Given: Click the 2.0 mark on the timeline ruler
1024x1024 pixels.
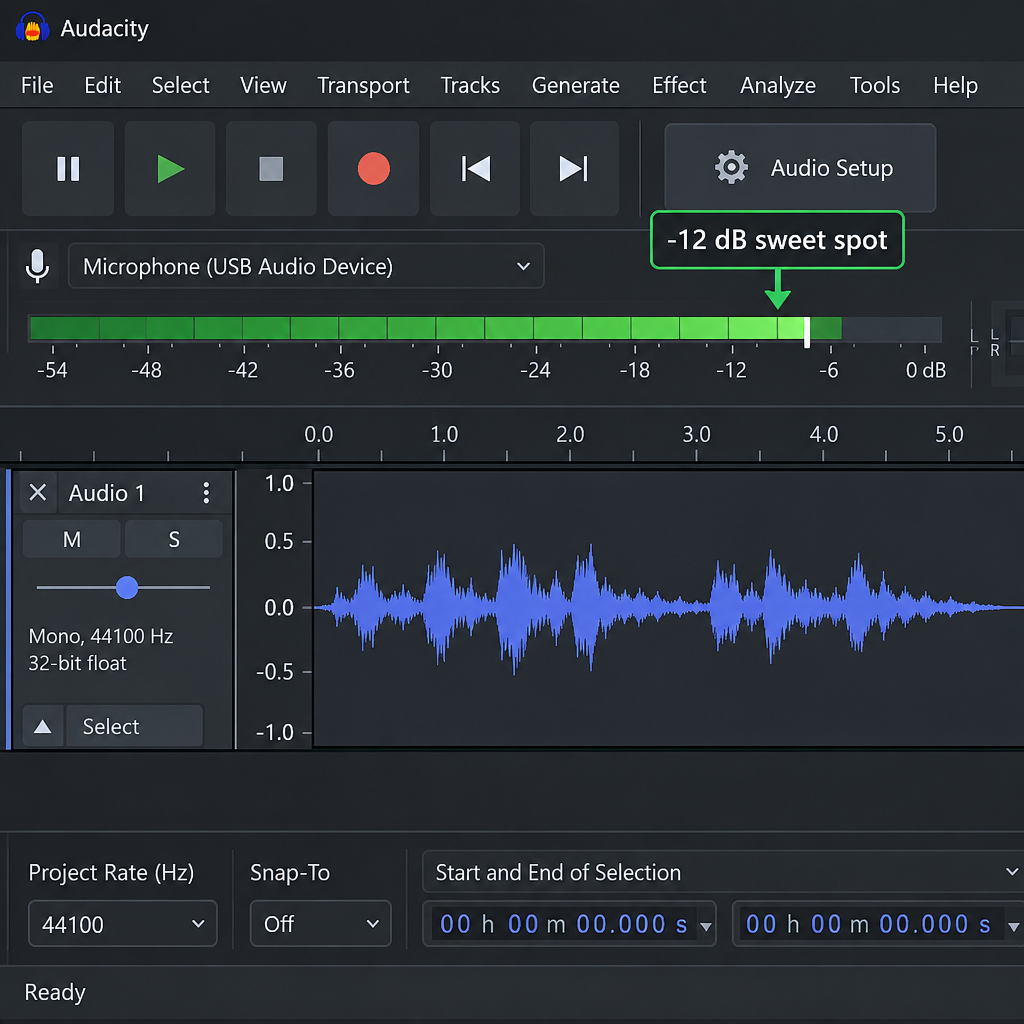Looking at the screenshot, I should [570, 434].
